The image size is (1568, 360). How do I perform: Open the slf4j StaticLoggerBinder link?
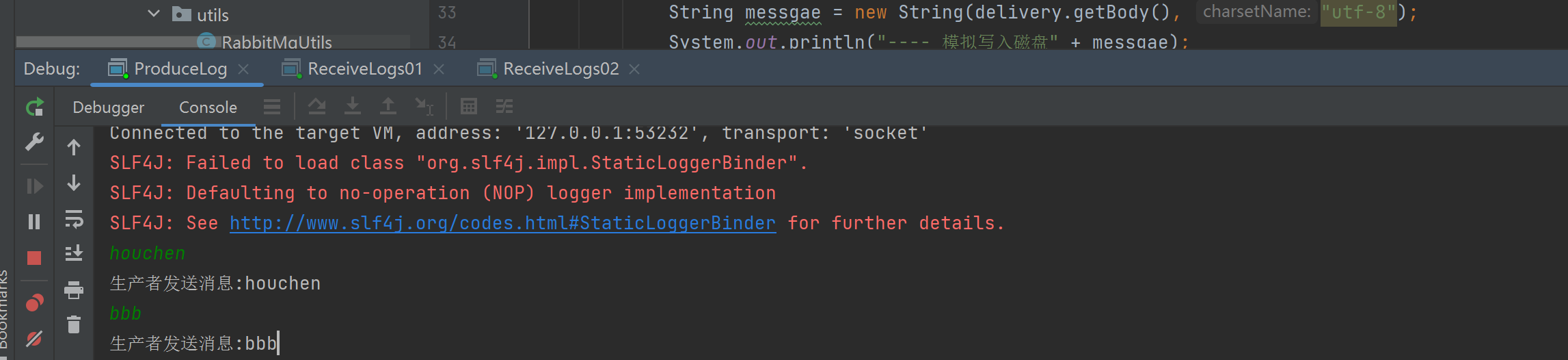pos(502,223)
